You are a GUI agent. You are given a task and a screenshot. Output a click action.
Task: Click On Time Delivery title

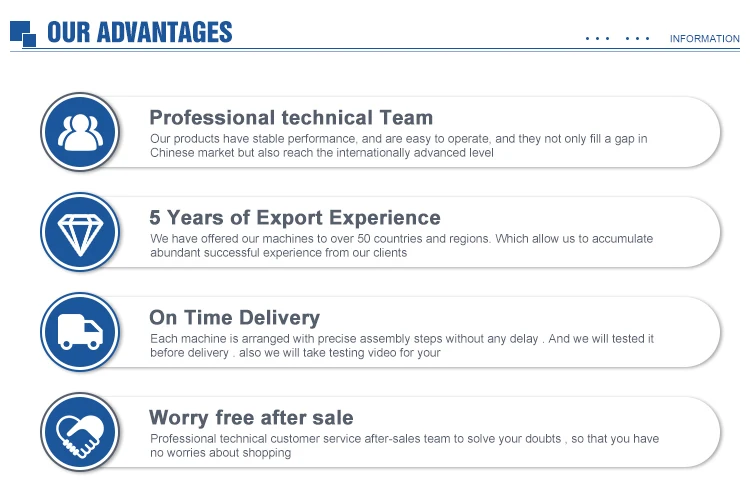234,318
